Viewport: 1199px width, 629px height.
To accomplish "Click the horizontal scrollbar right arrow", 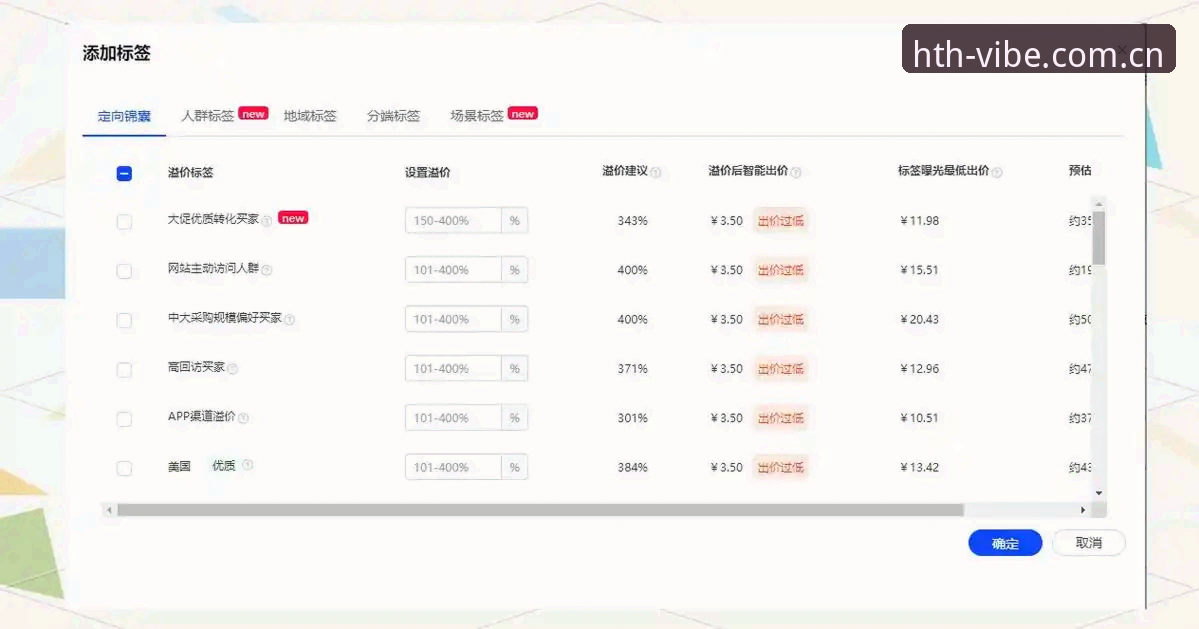I will [1083, 510].
